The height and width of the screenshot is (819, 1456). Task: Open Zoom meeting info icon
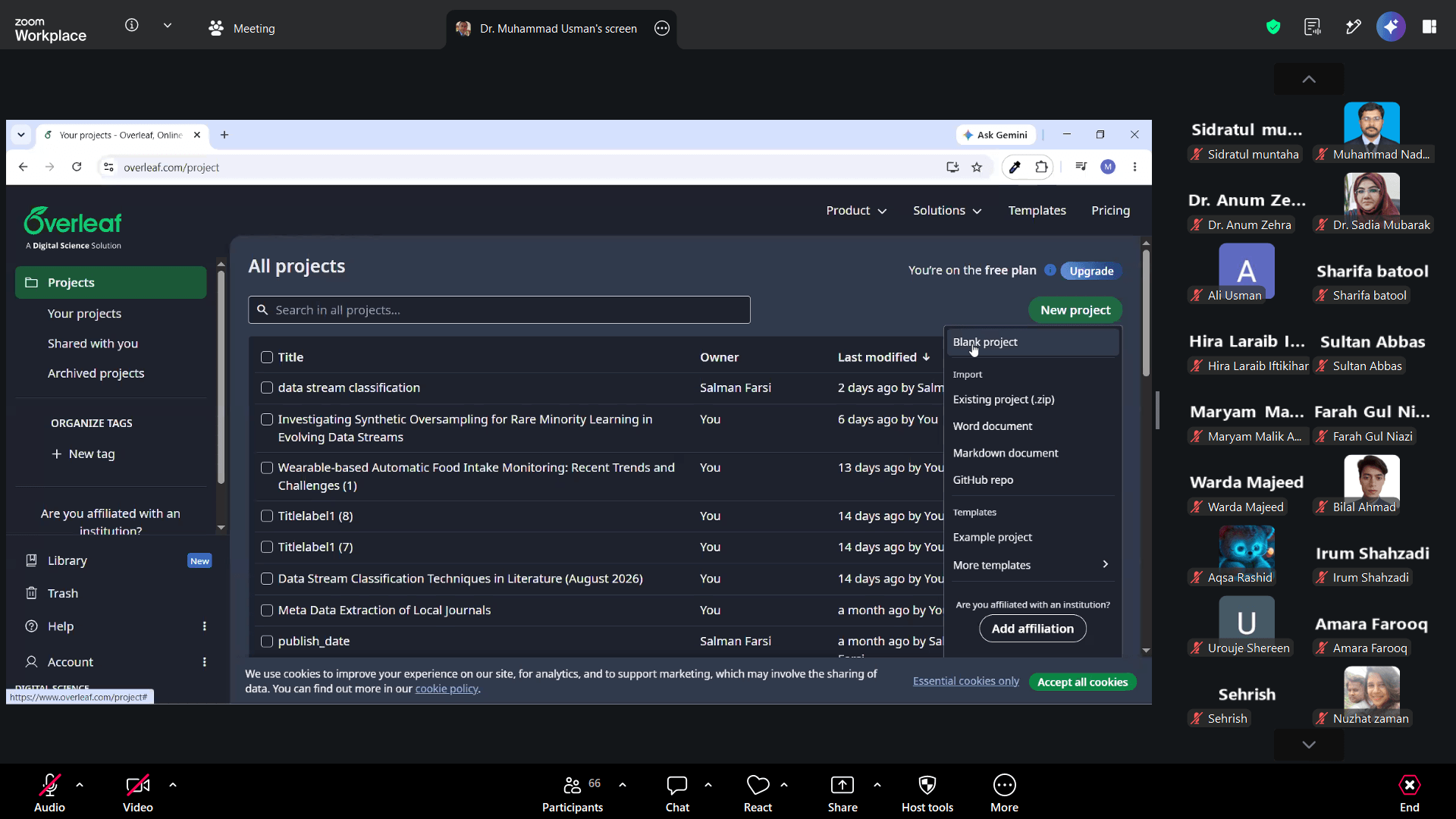pyautogui.click(x=132, y=26)
